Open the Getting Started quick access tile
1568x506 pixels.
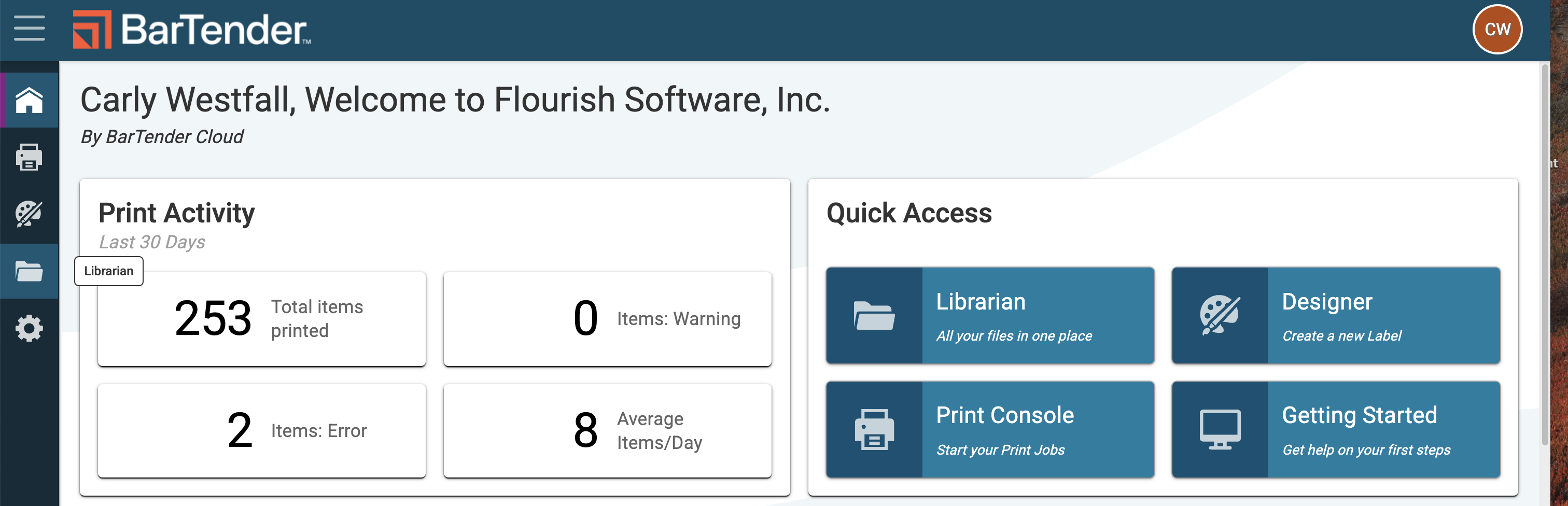pyautogui.click(x=1383, y=429)
